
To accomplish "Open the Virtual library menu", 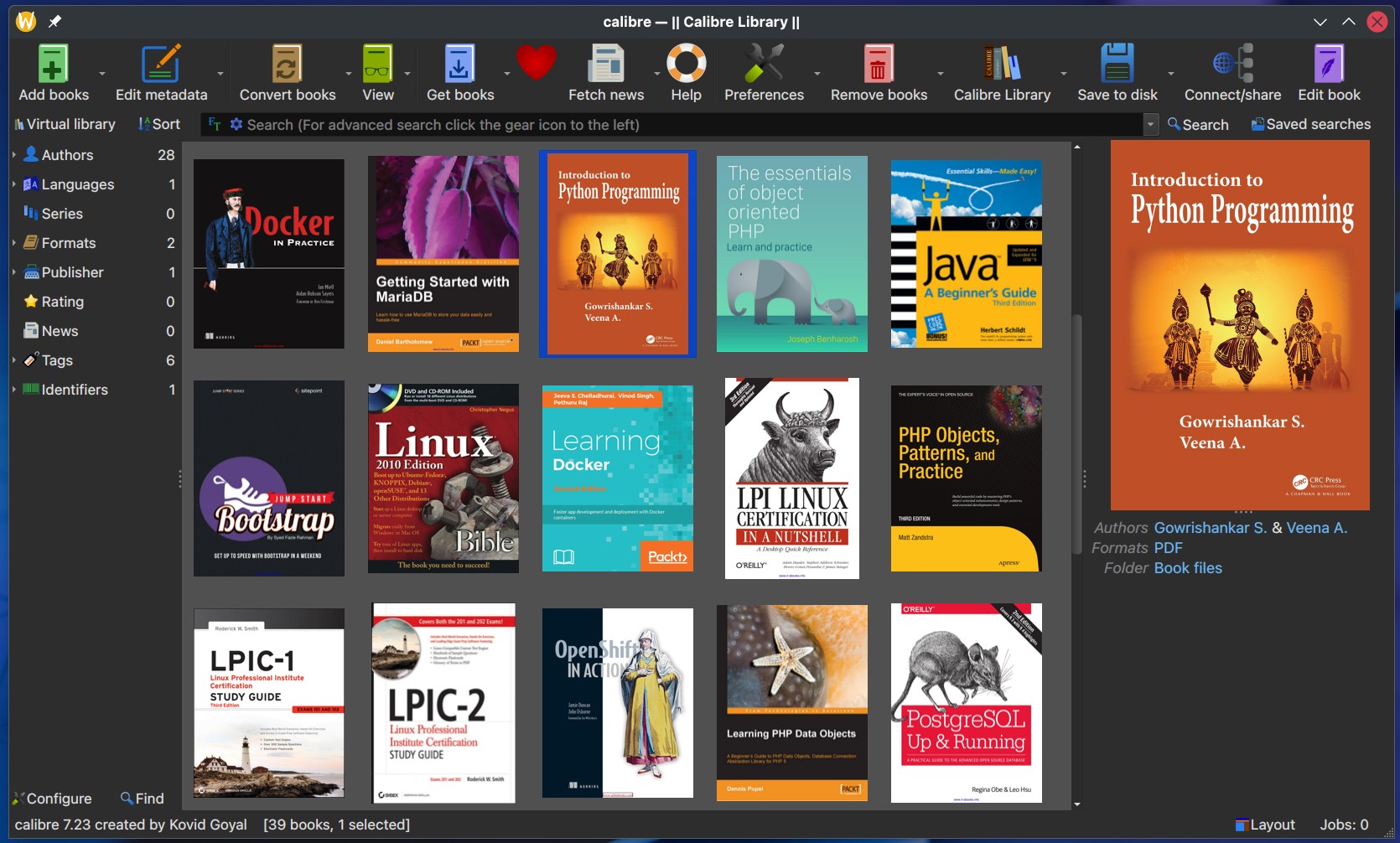I will click(x=65, y=124).
